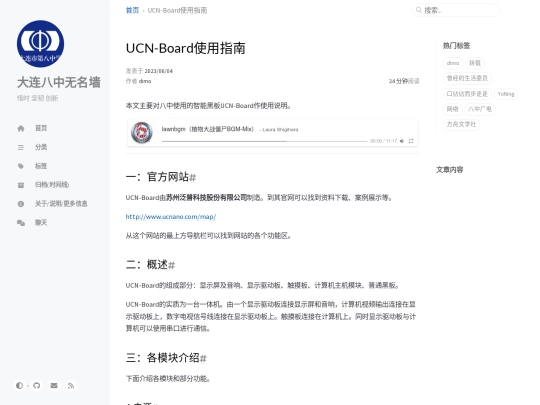The width and height of the screenshot is (540, 405).
Task: Toggle dark mode with the half-circle icon
Action: click(x=19, y=385)
